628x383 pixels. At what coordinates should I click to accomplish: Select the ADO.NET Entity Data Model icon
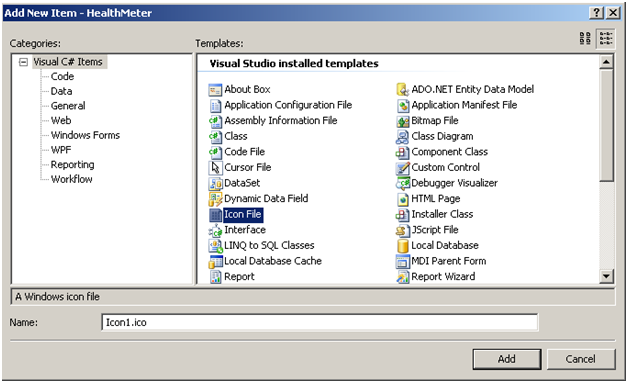click(x=403, y=90)
